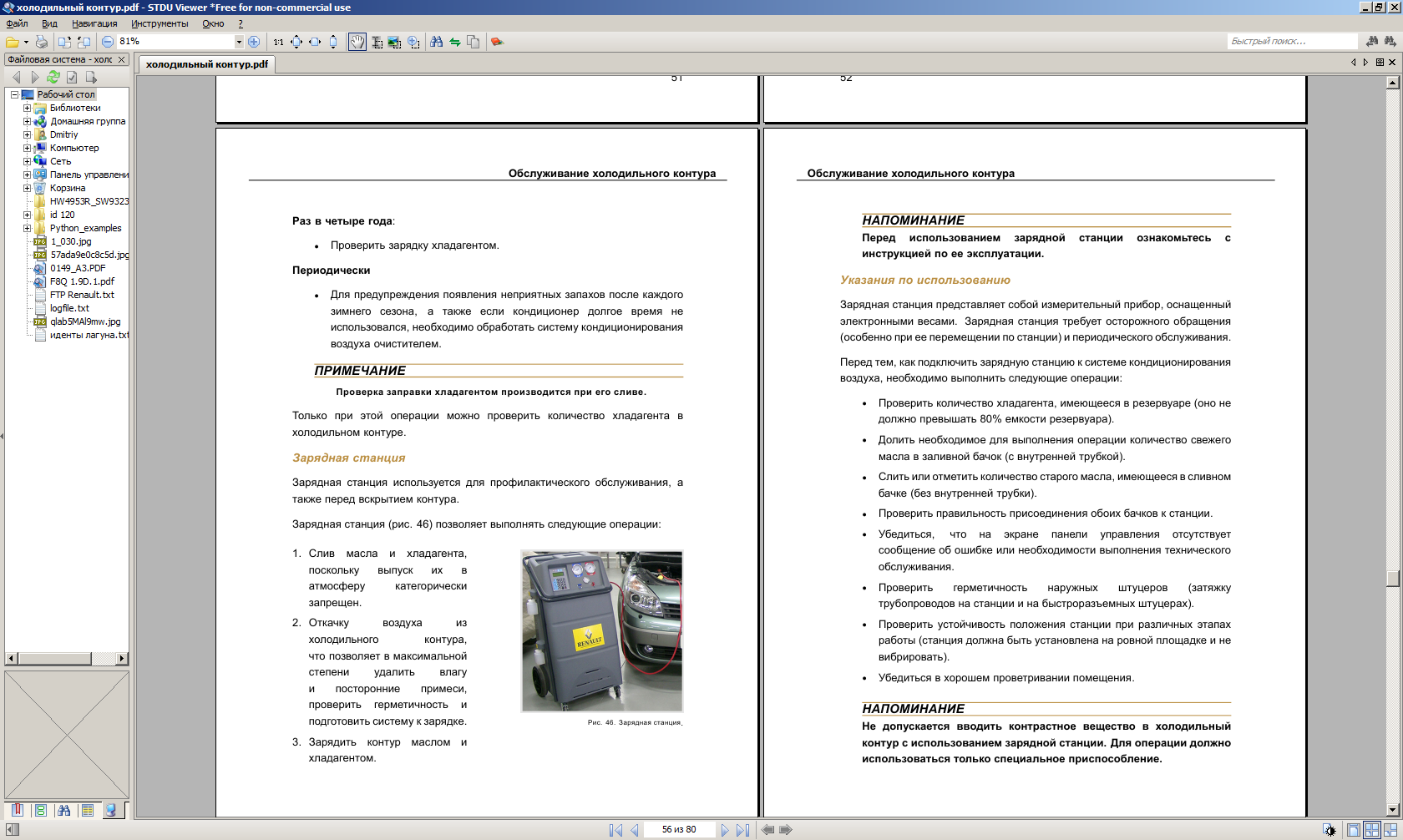Zoom out using the minus icon
Viewport: 1403px width, 840px height.
pyautogui.click(x=108, y=42)
